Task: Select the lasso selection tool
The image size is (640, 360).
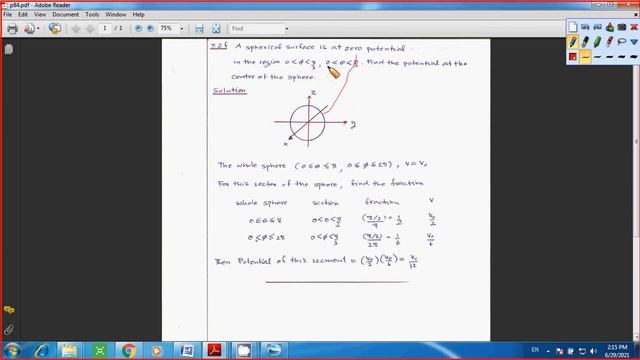Action: point(622,42)
